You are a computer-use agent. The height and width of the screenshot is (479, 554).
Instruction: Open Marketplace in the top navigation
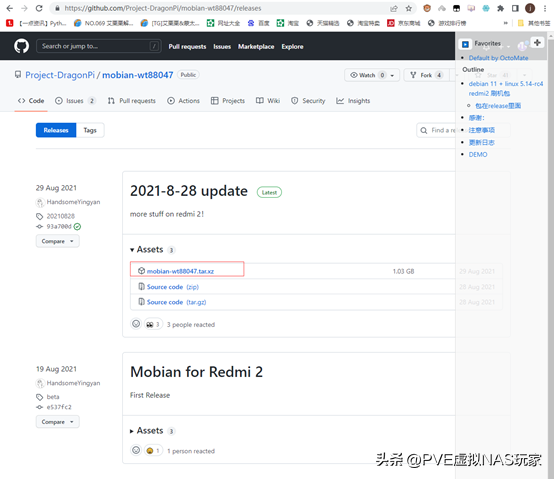tap(256, 46)
